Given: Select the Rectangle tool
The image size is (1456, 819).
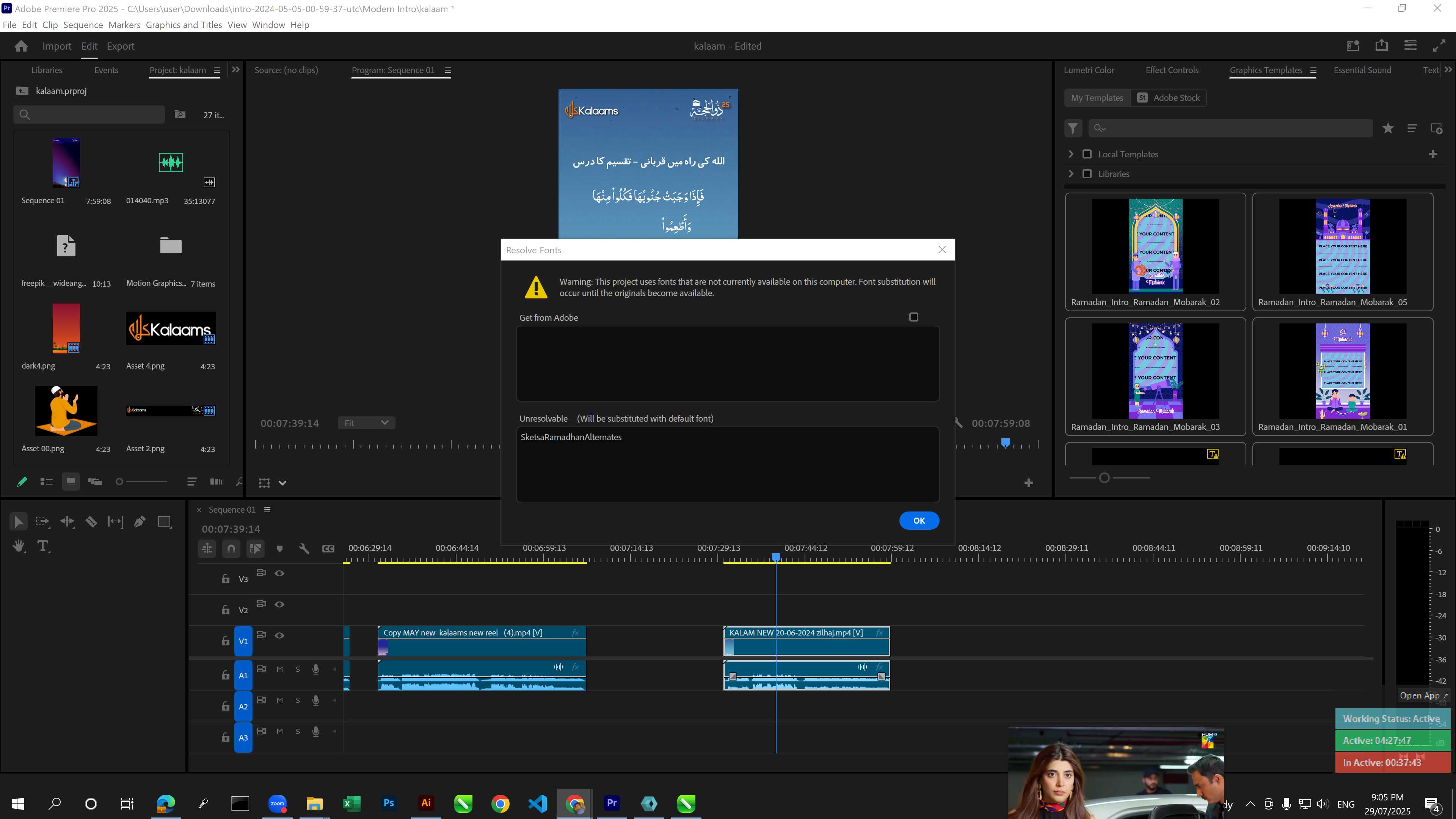Looking at the screenshot, I should 165,521.
